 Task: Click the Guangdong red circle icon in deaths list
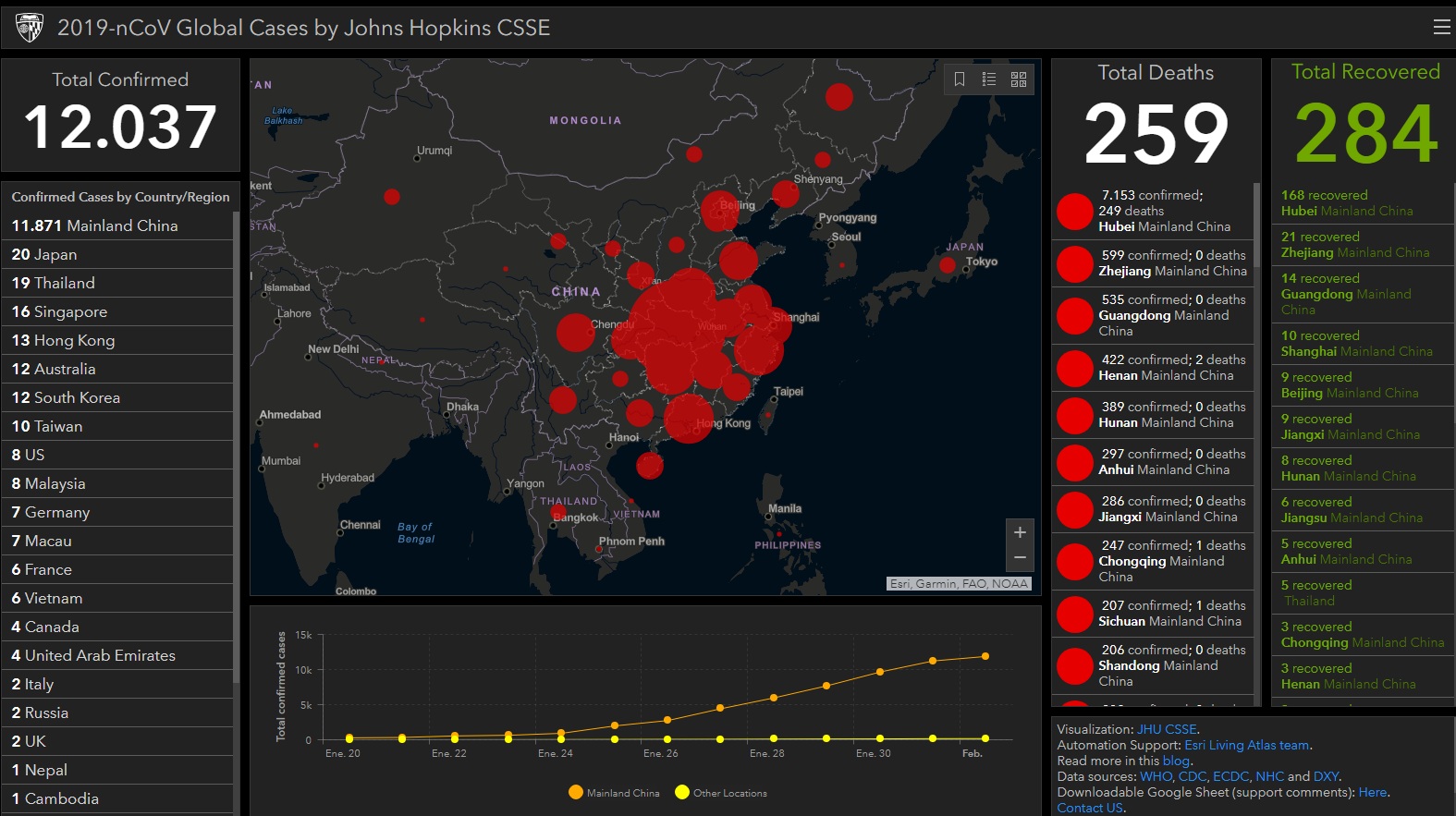[x=1075, y=316]
